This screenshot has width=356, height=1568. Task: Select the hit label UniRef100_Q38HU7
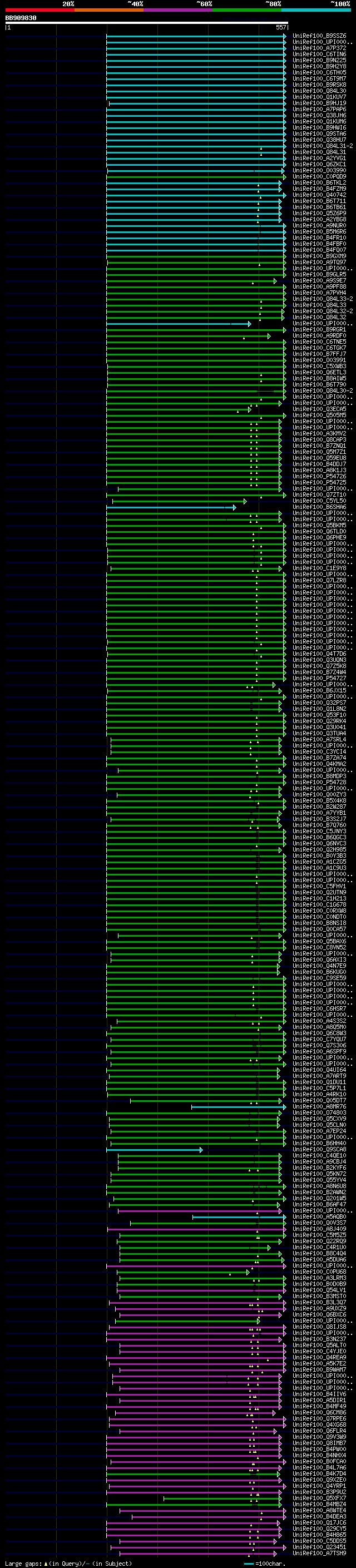(319, 140)
